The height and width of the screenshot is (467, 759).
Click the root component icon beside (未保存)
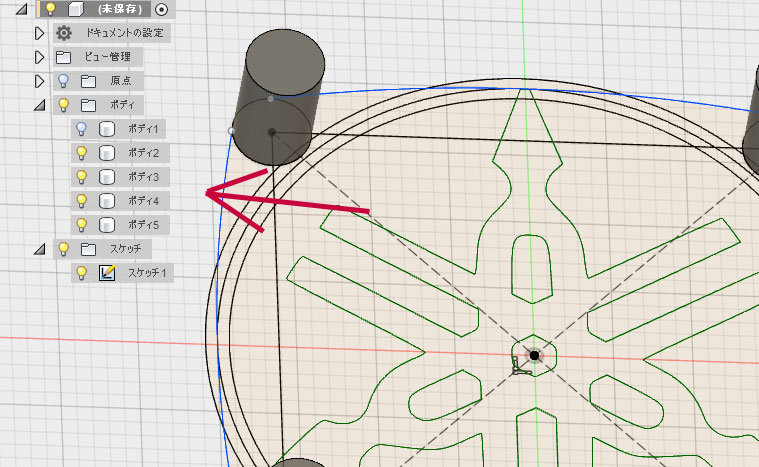pos(74,9)
